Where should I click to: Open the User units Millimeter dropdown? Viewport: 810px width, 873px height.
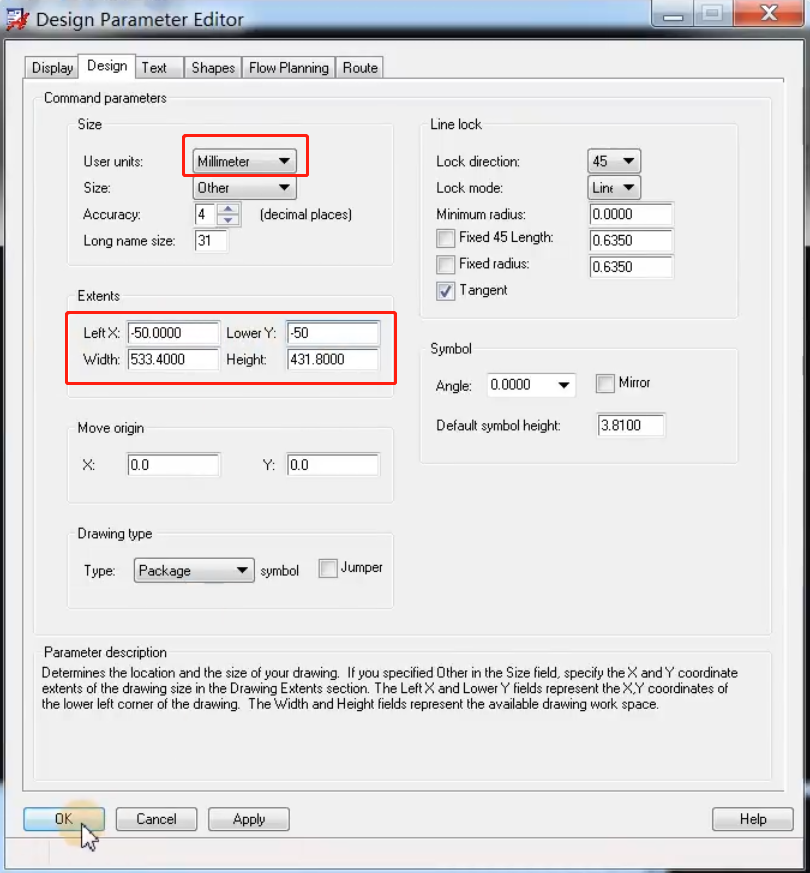tap(245, 161)
